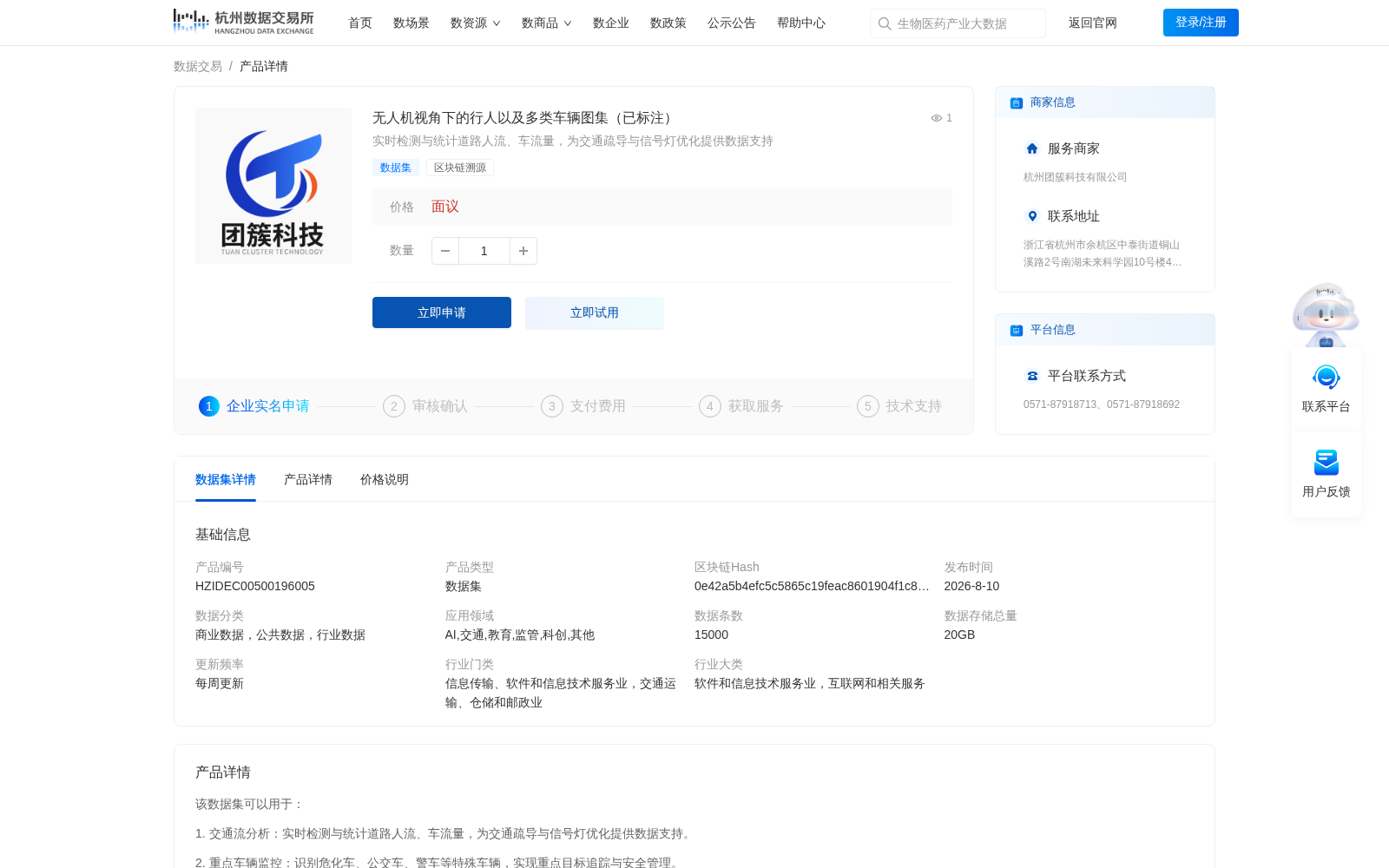Click step 3 circle 支付费用
1389x868 pixels.
point(552,406)
